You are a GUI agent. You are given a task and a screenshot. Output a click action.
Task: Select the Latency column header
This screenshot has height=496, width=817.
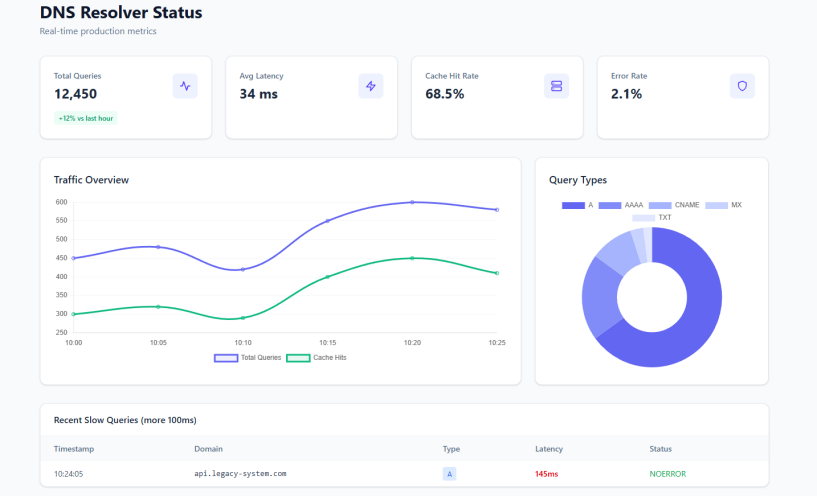coord(549,450)
